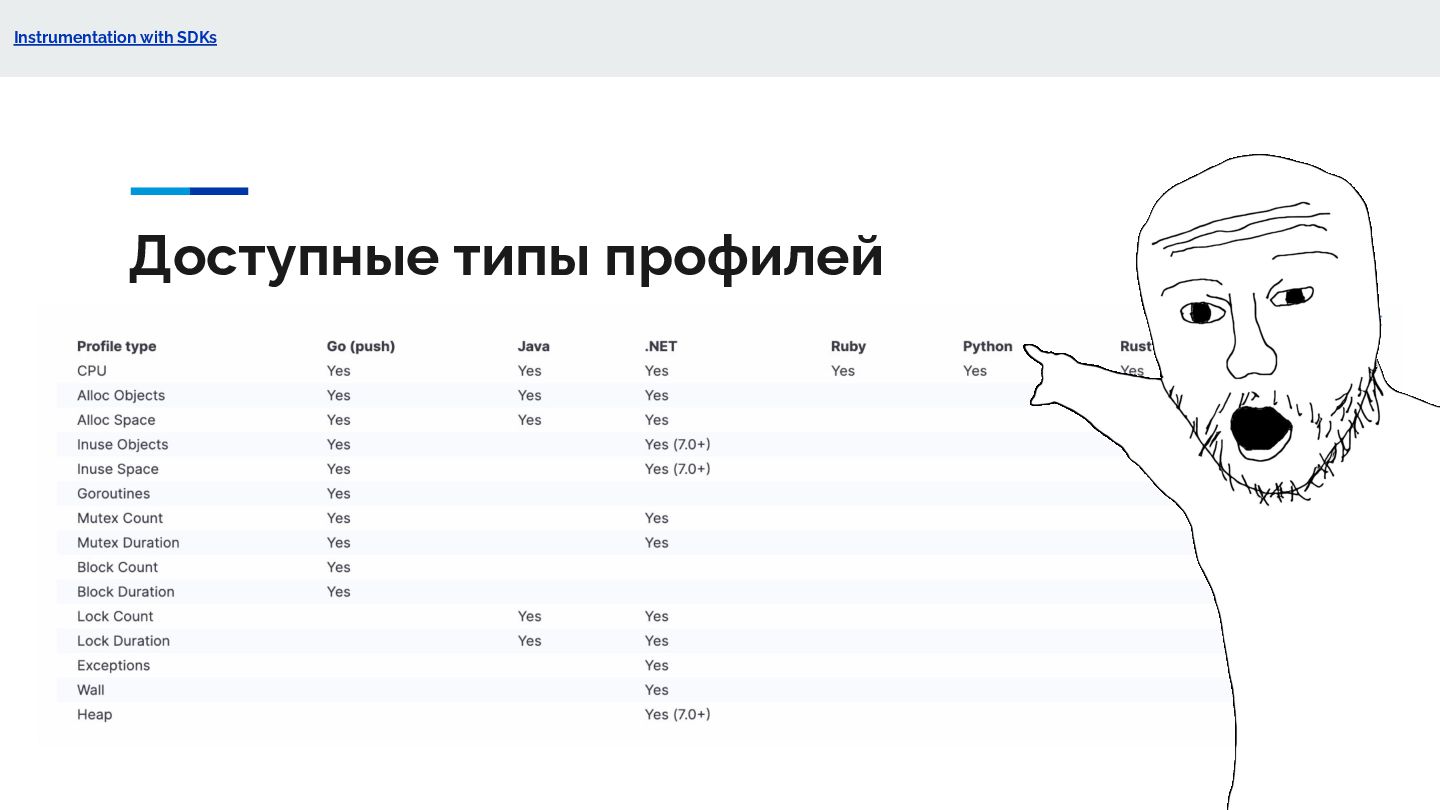The image size is (1440, 810).
Task: Click 'Yes' in the CPU row under Java
Action: [x=530, y=371]
